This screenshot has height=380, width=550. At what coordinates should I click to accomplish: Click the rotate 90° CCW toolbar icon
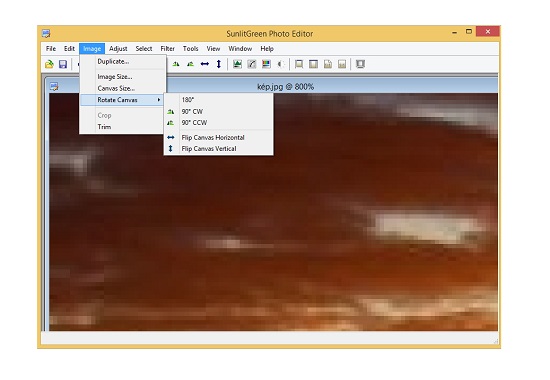tap(190, 64)
